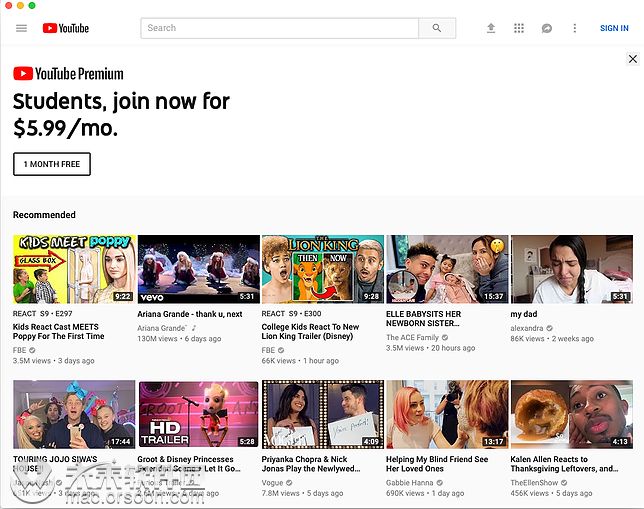Visit the Vogue channel
644x509 pixels.
[272, 482]
